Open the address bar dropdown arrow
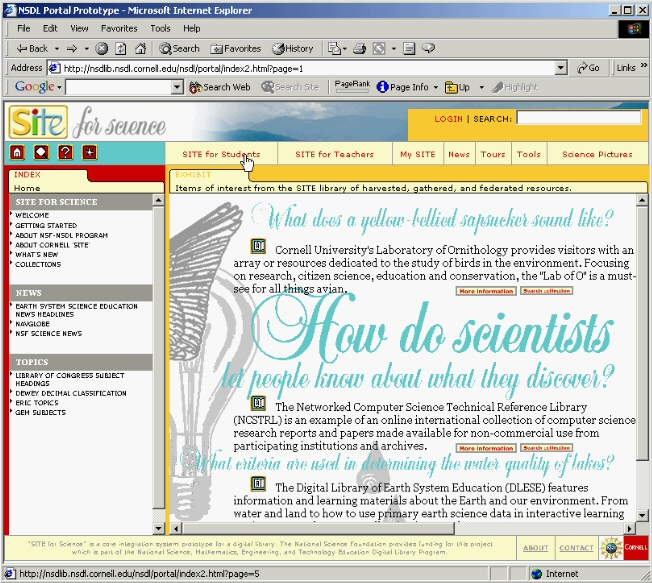 coord(560,68)
